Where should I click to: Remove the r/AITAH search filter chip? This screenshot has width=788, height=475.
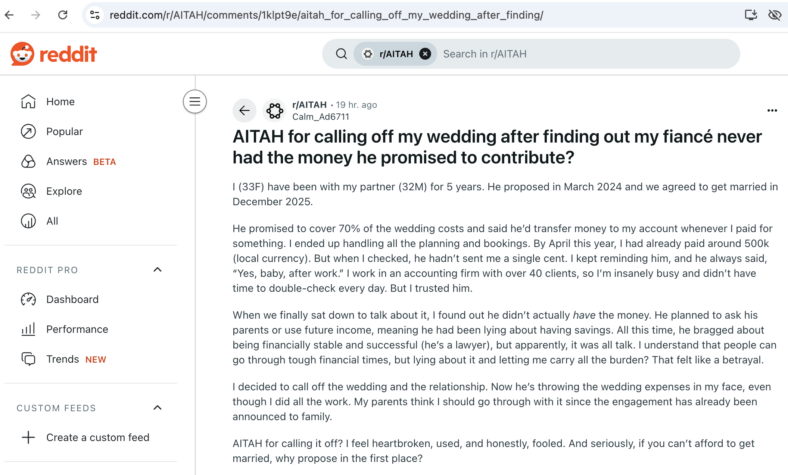425,54
